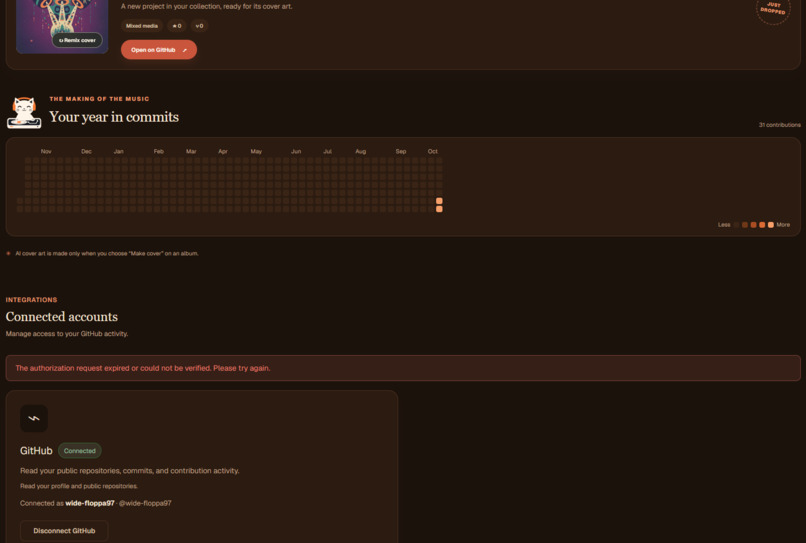The width and height of the screenshot is (806, 543).
Task: Click the upper highlighted commit cell in October
Action: pyautogui.click(x=439, y=201)
